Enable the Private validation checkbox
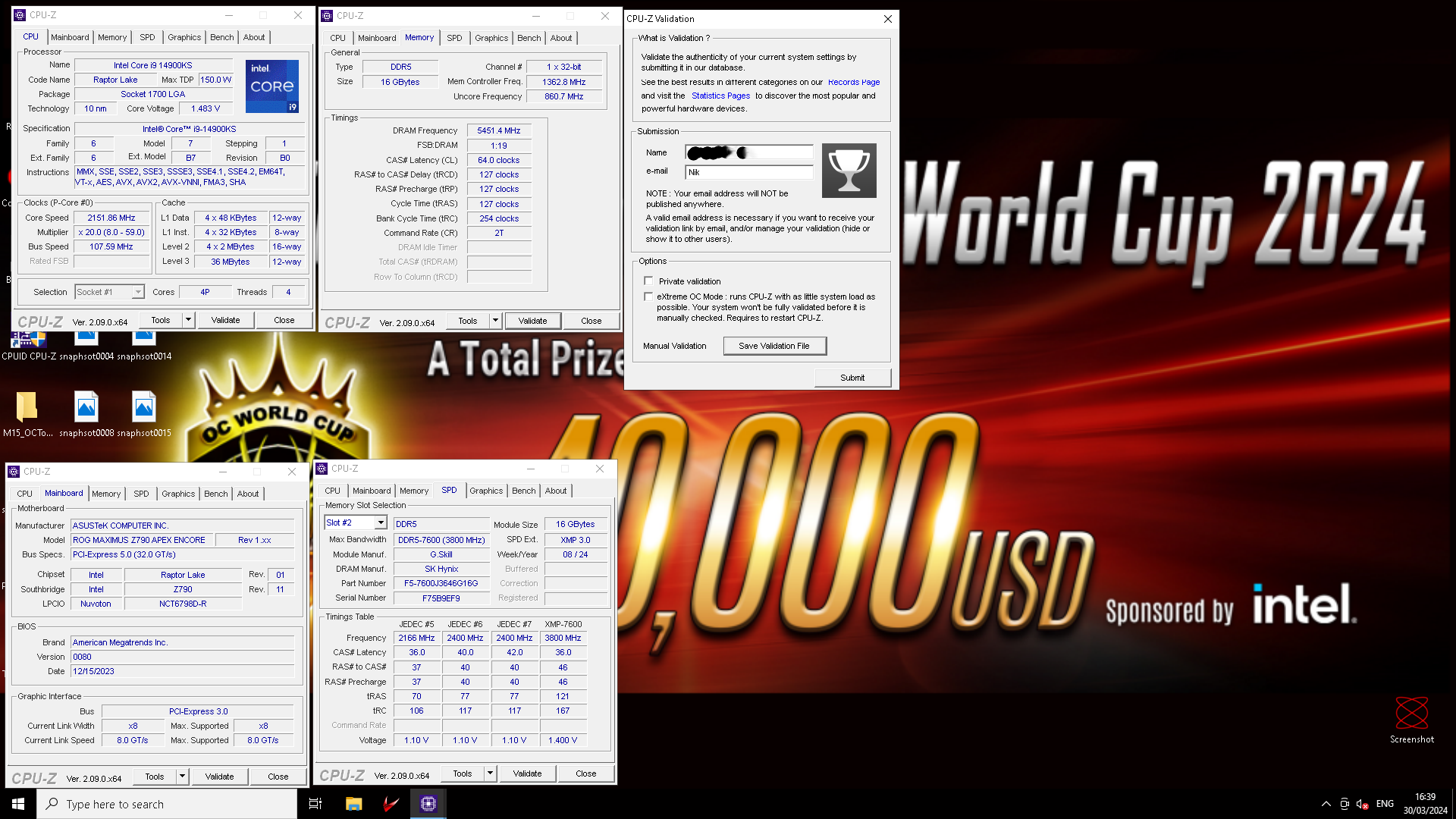This screenshot has height=819, width=1456. [648, 281]
